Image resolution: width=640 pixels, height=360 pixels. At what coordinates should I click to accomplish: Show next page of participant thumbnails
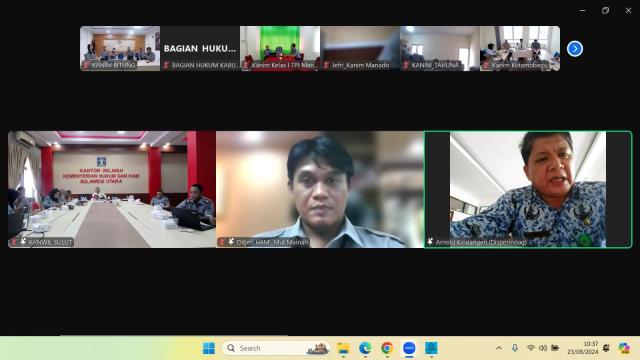tap(575, 49)
